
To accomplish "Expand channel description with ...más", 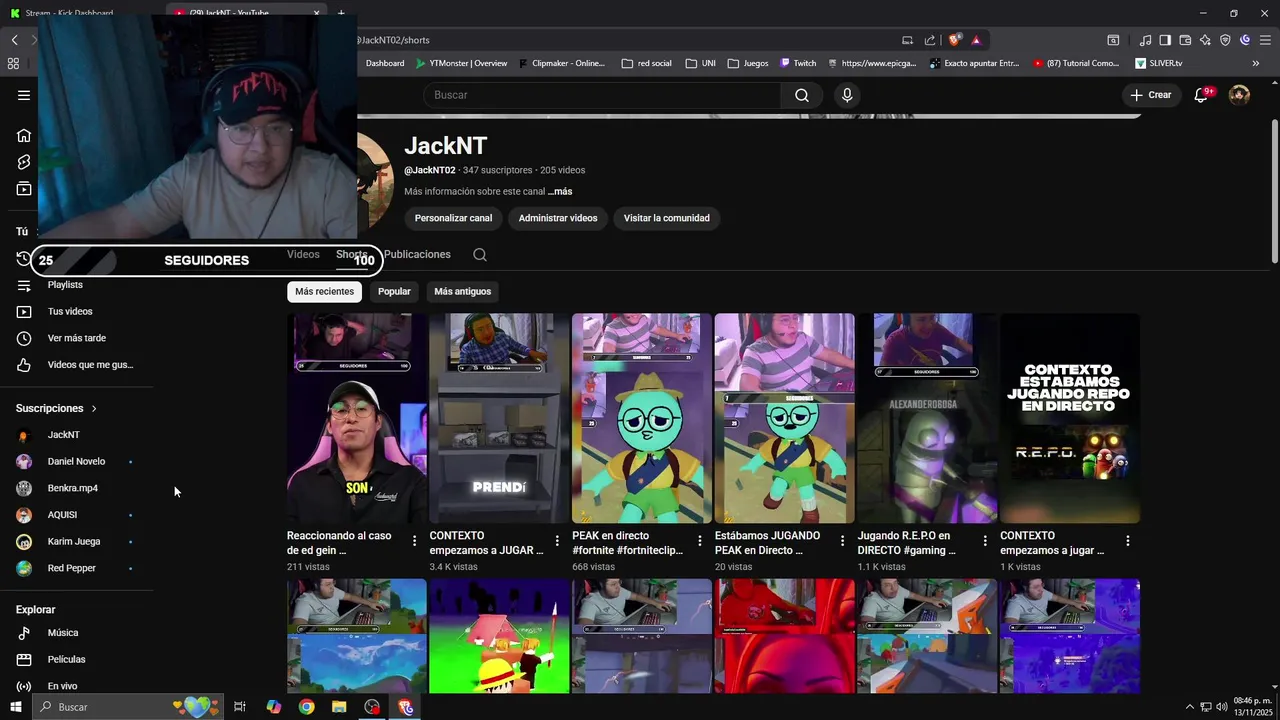I will click(560, 191).
